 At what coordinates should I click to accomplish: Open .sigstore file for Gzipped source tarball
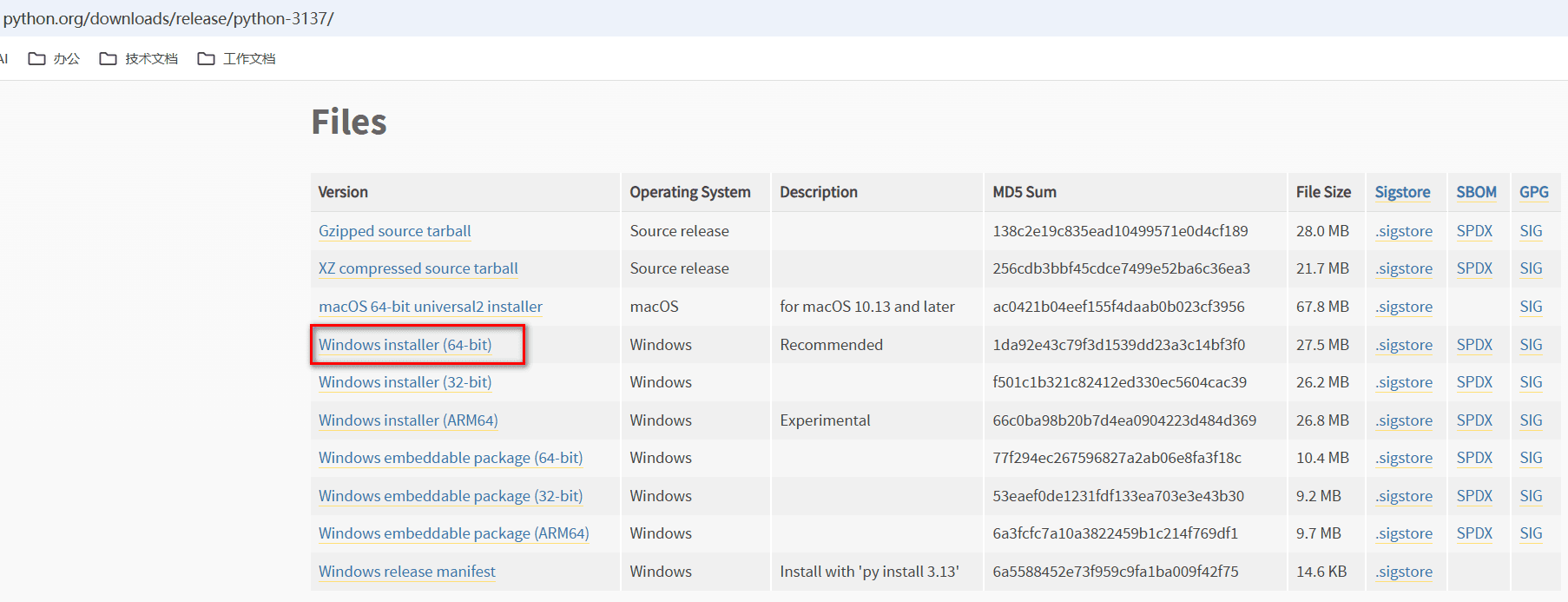click(1404, 231)
